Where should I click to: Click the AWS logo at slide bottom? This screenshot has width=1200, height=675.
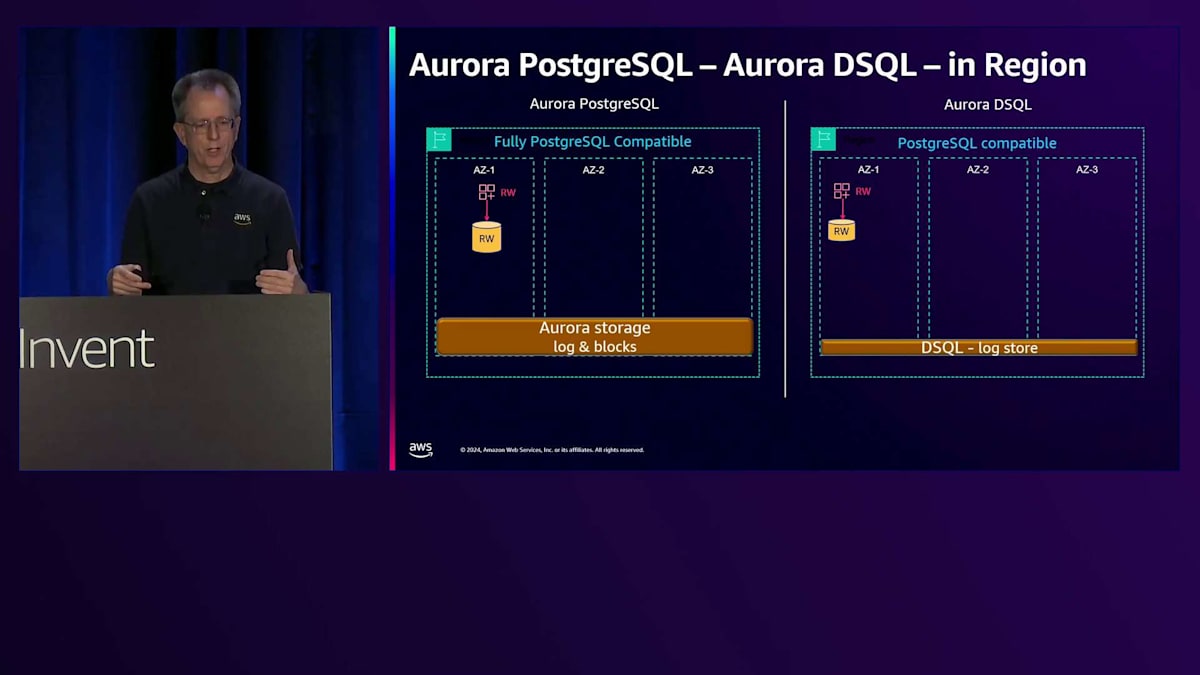pos(421,450)
